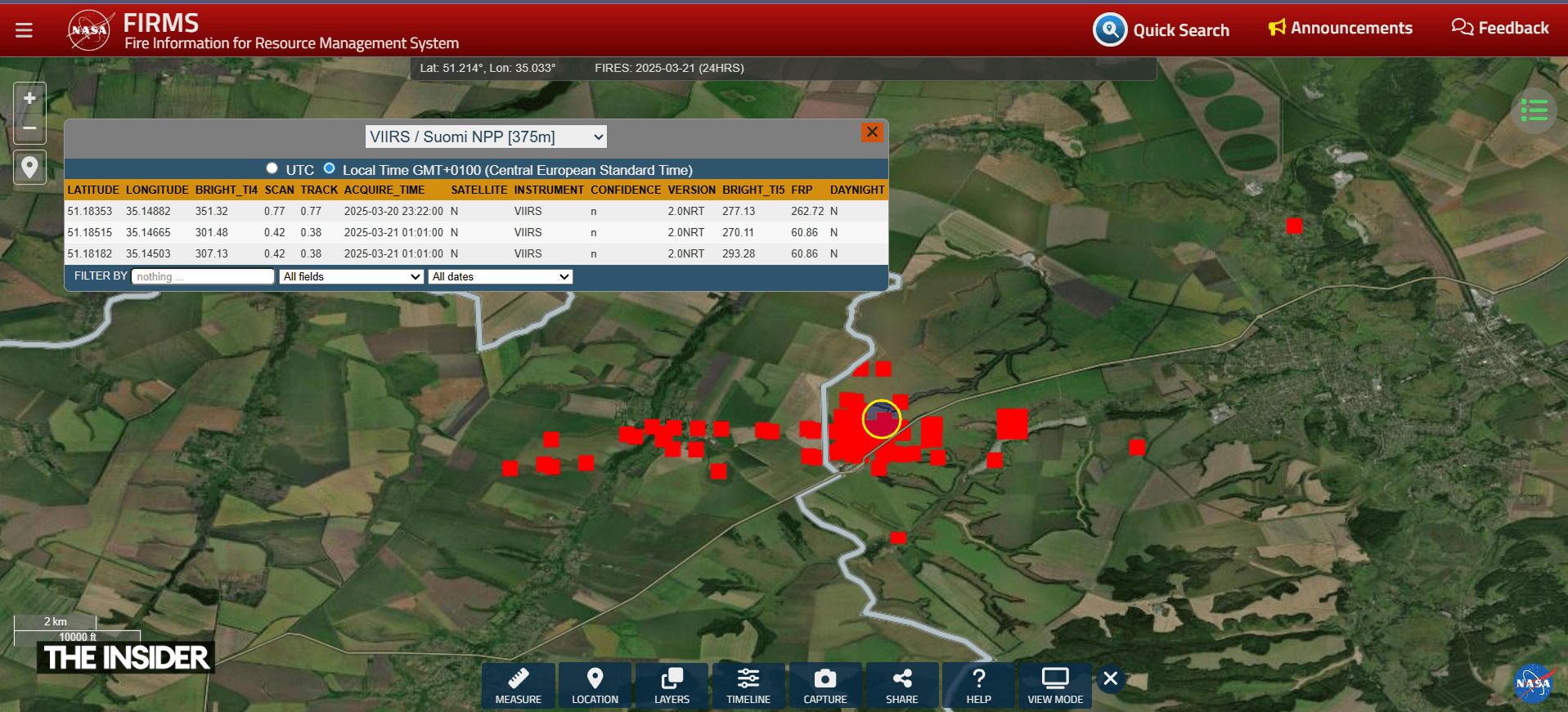The height and width of the screenshot is (712, 1568).
Task: Open the Announcements link
Action: pyautogui.click(x=1340, y=29)
